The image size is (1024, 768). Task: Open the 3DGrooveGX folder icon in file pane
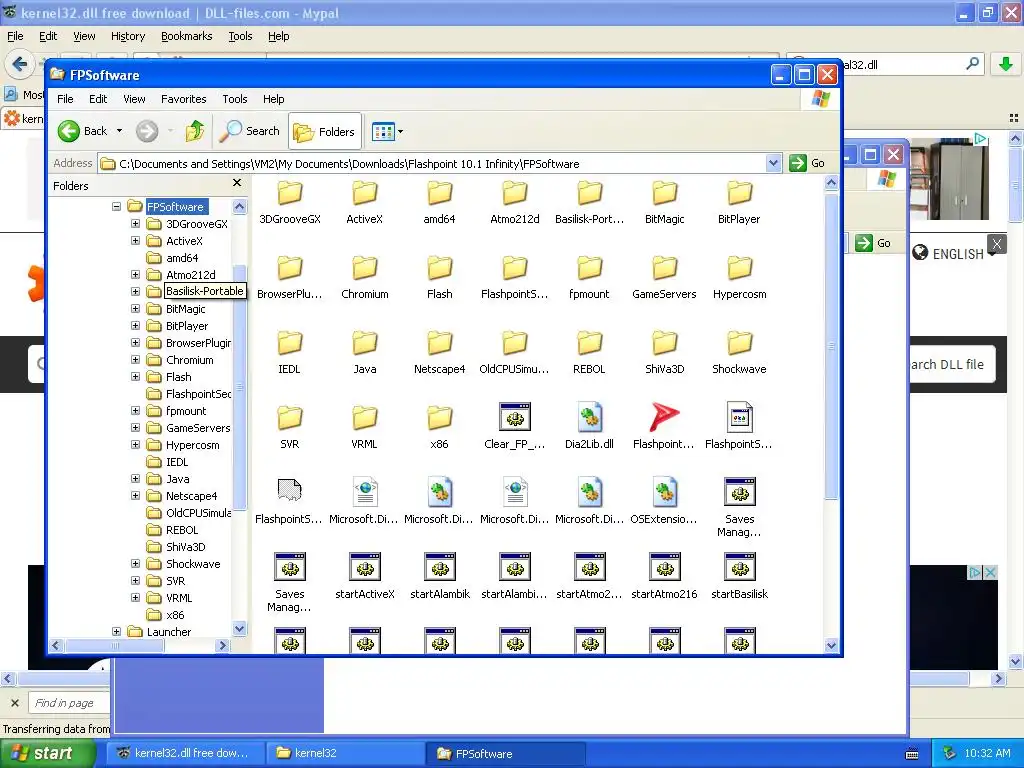(289, 193)
